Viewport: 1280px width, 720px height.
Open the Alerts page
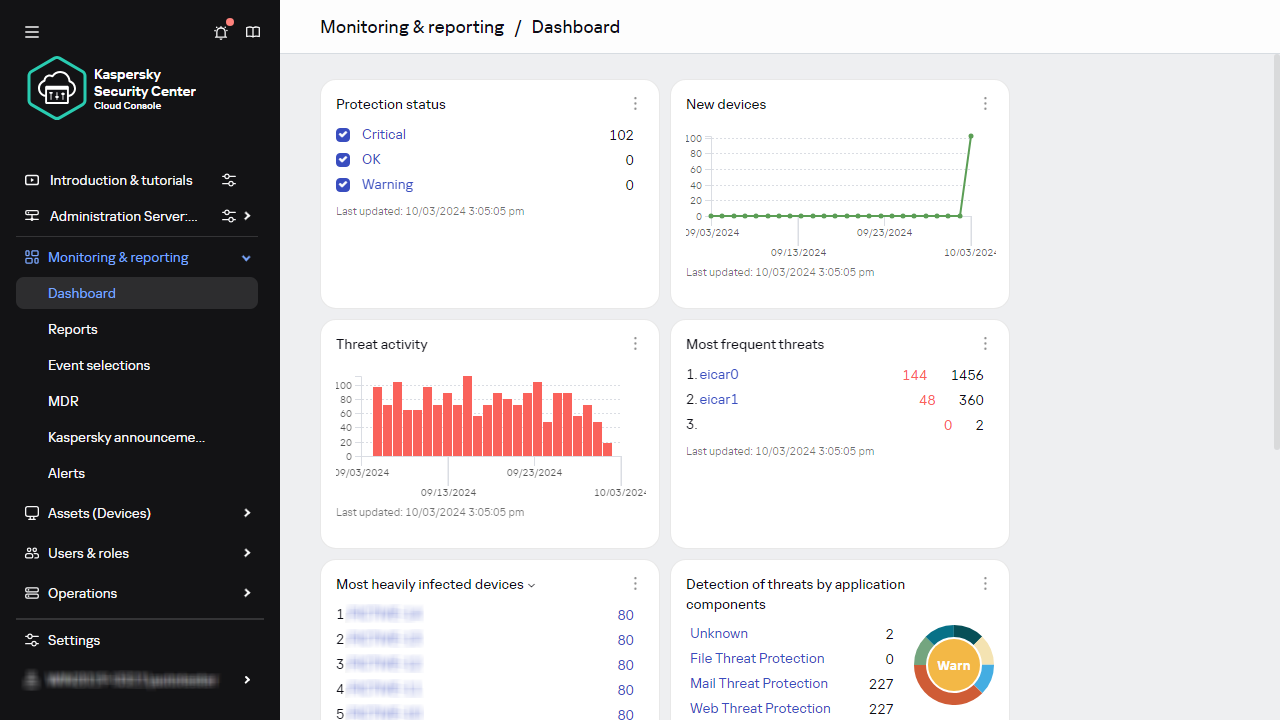point(66,473)
